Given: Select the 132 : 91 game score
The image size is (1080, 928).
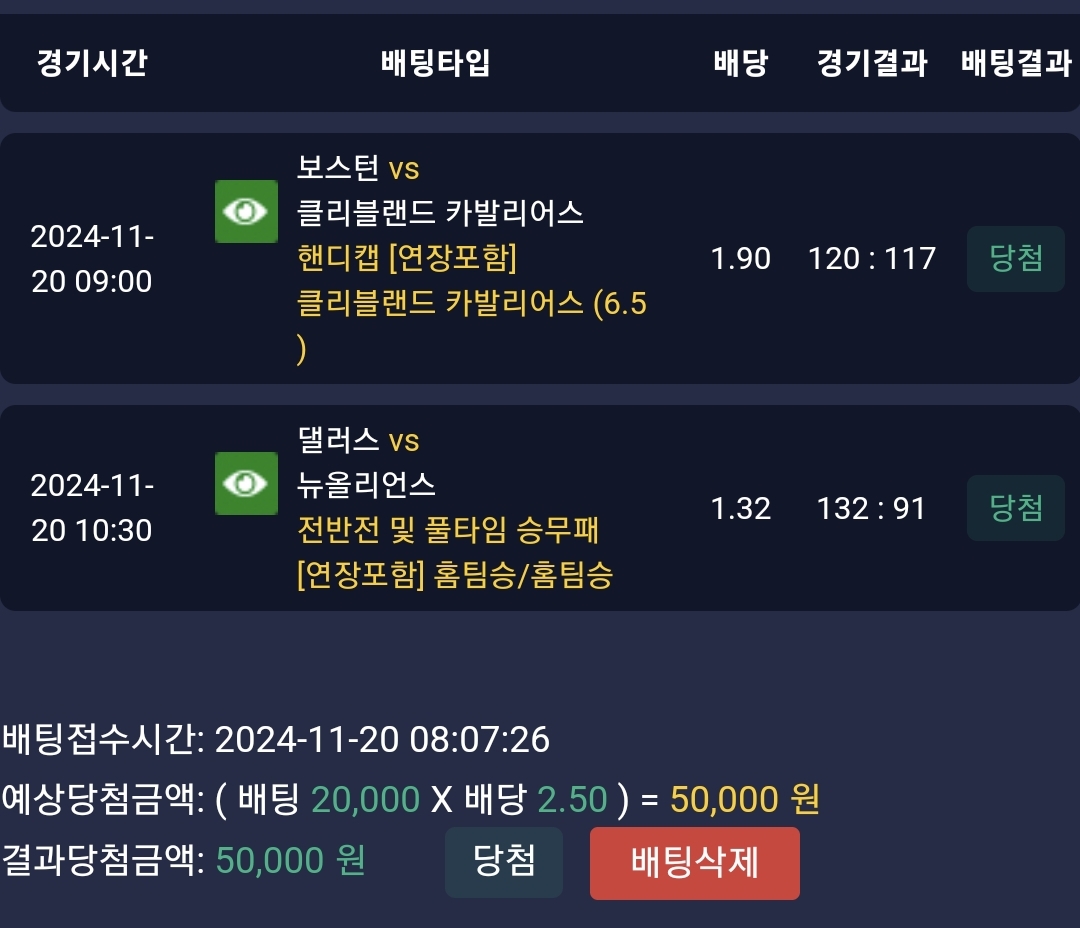Looking at the screenshot, I should click(872, 509).
